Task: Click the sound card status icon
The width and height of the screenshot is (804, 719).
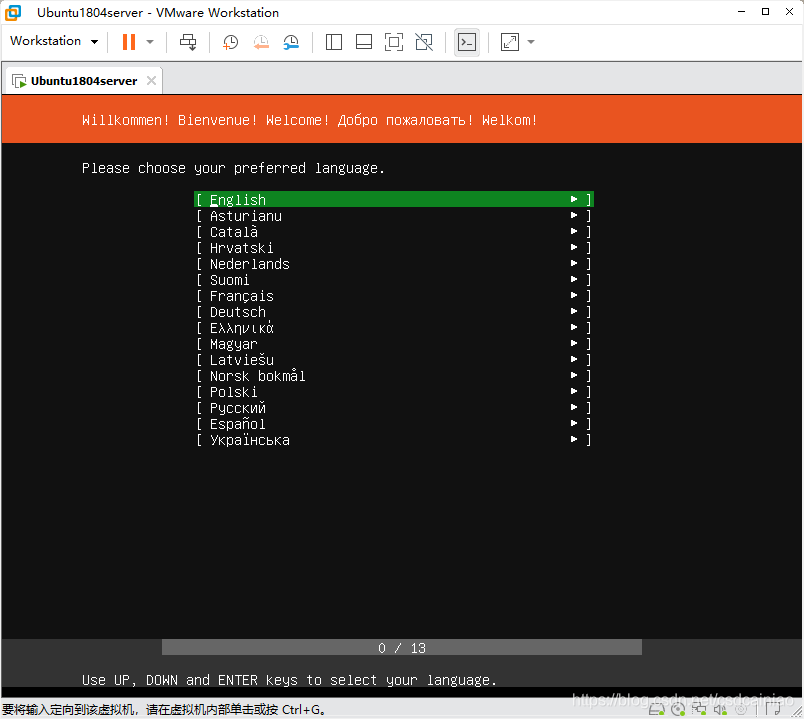Action: point(720,710)
